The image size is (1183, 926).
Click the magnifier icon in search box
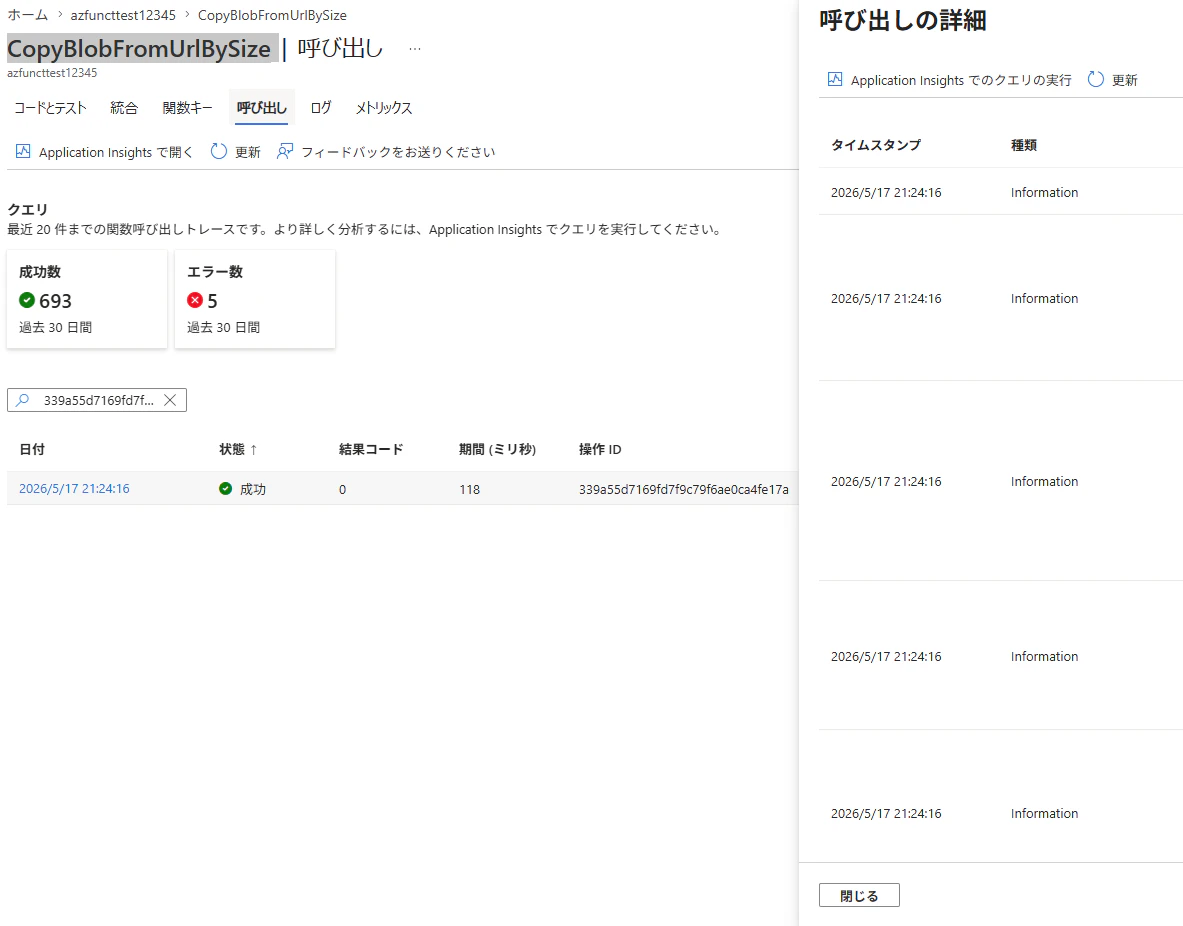(x=23, y=400)
